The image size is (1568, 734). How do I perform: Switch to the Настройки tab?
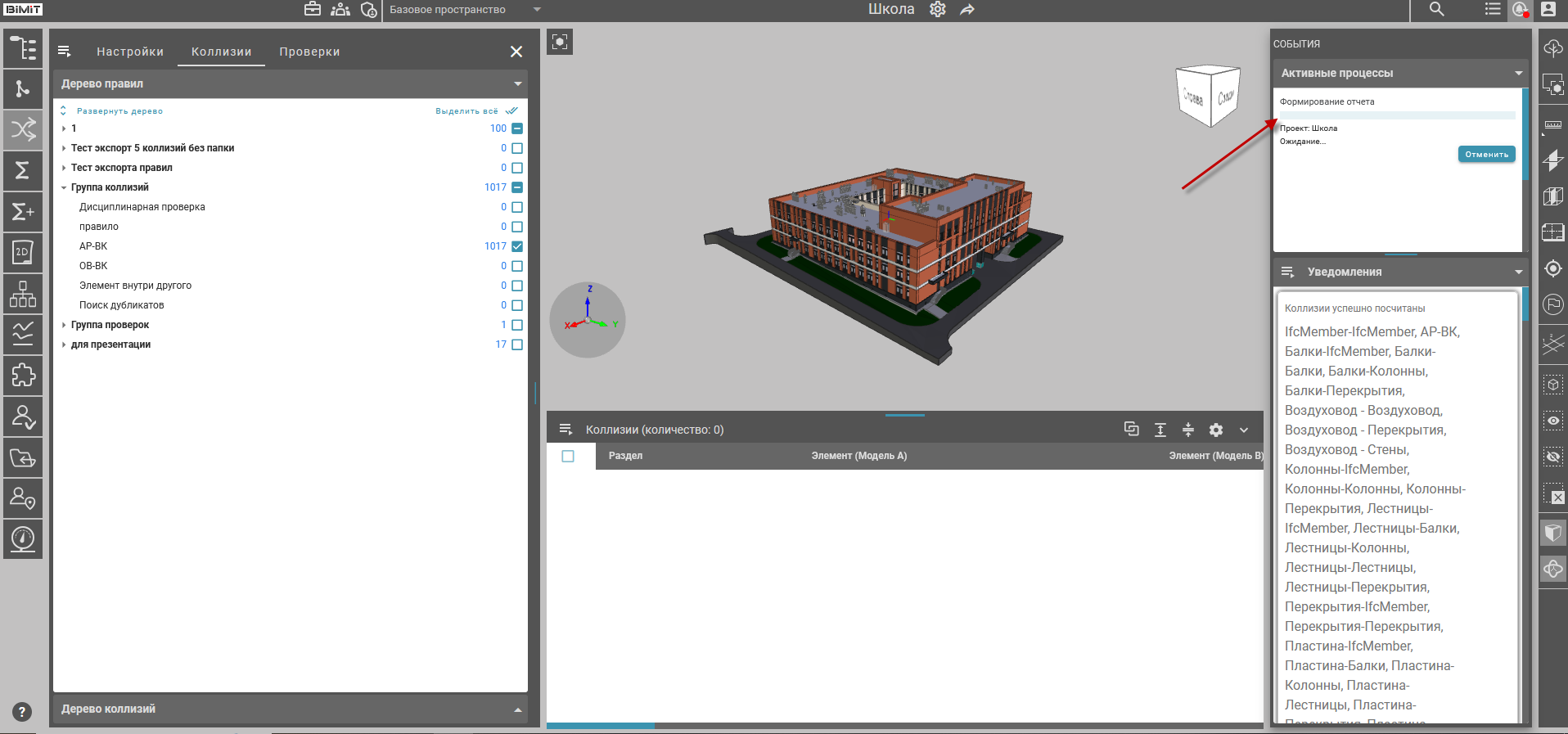[x=130, y=52]
